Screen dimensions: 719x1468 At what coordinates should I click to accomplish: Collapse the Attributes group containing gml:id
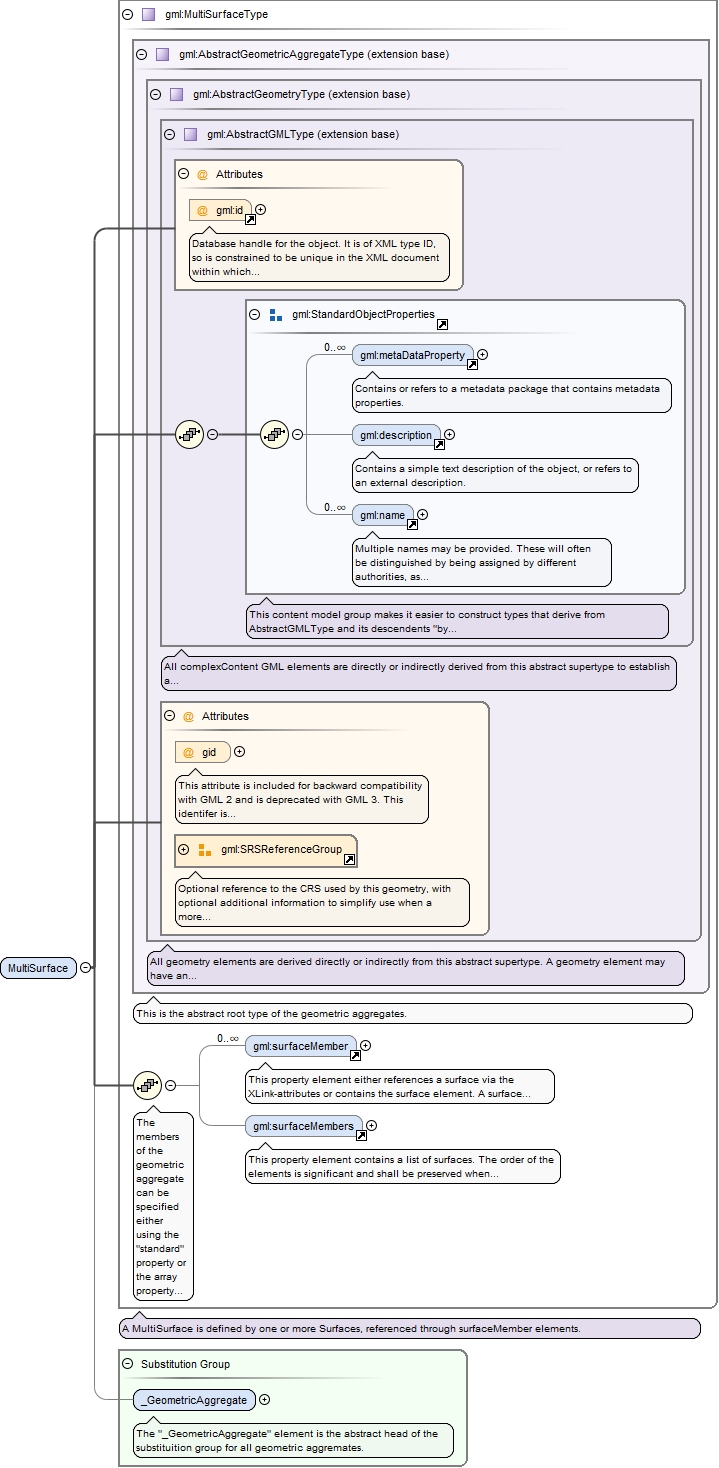[x=184, y=174]
